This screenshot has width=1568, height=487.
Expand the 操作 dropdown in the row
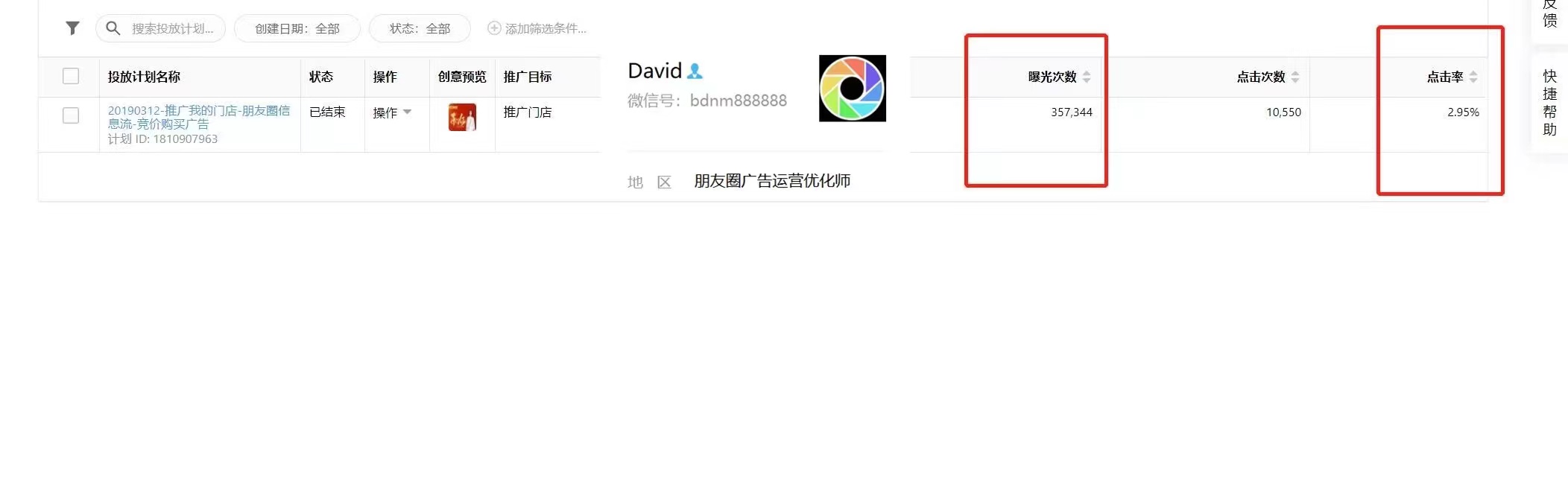tap(392, 112)
